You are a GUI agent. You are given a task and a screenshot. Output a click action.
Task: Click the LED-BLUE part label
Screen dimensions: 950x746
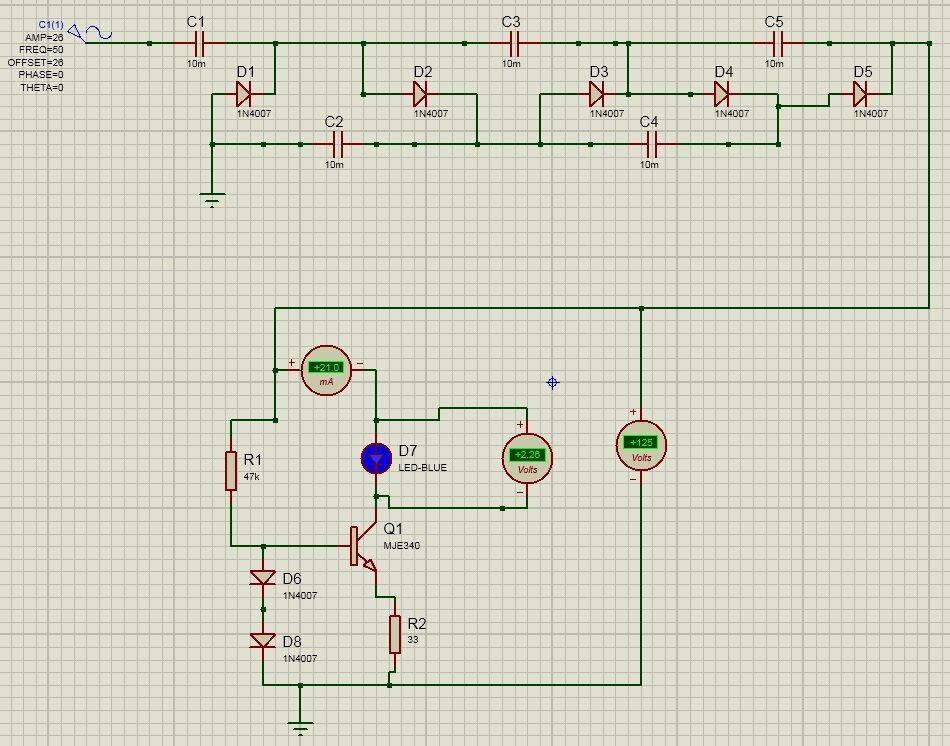(x=422, y=468)
